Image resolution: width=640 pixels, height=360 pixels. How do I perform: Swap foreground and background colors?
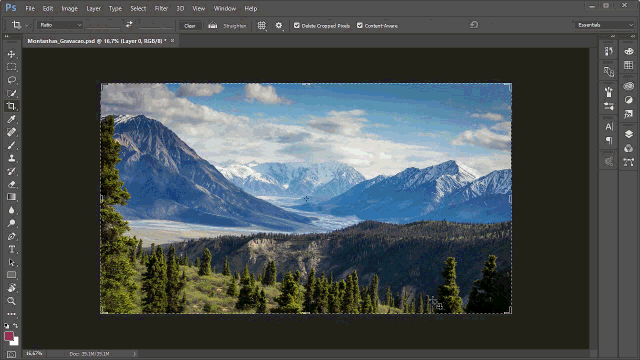16,325
